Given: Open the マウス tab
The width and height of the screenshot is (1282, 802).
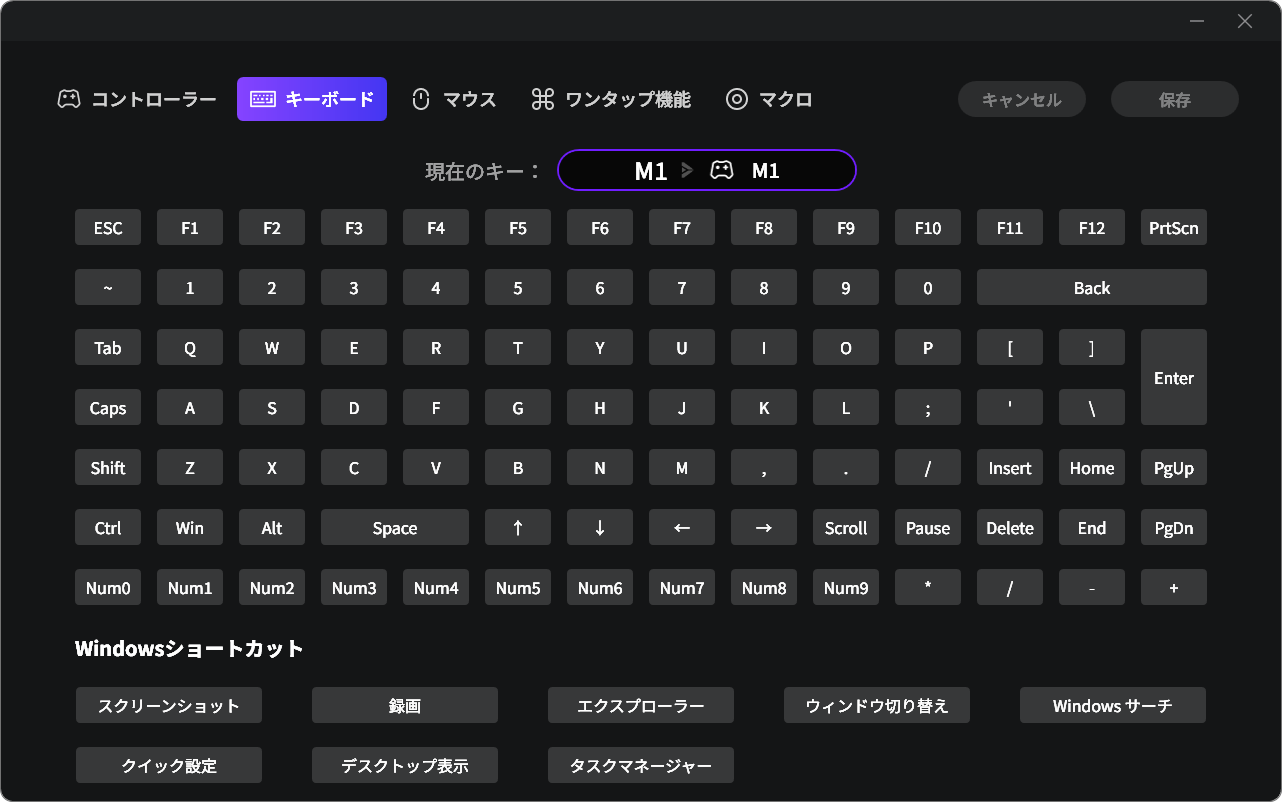Looking at the screenshot, I should (454, 99).
